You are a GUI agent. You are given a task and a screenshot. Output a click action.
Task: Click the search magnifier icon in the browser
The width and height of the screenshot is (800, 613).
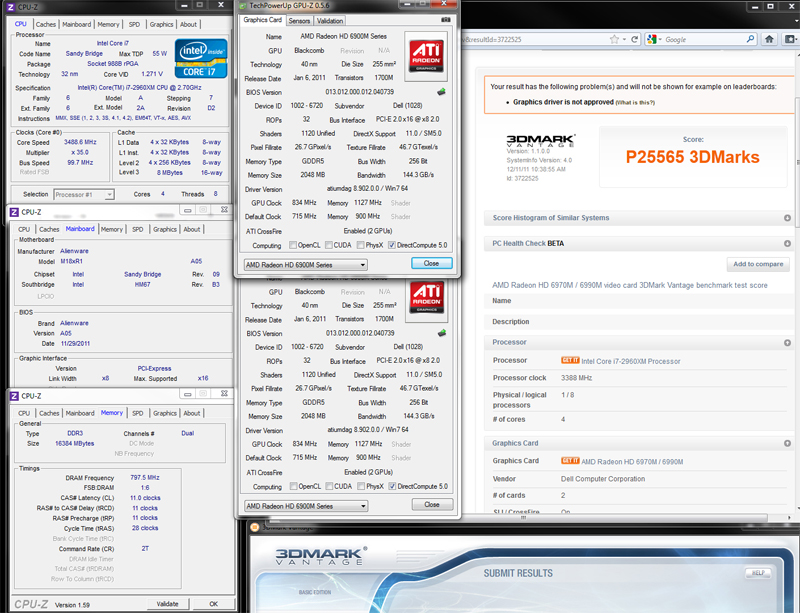tap(750, 39)
